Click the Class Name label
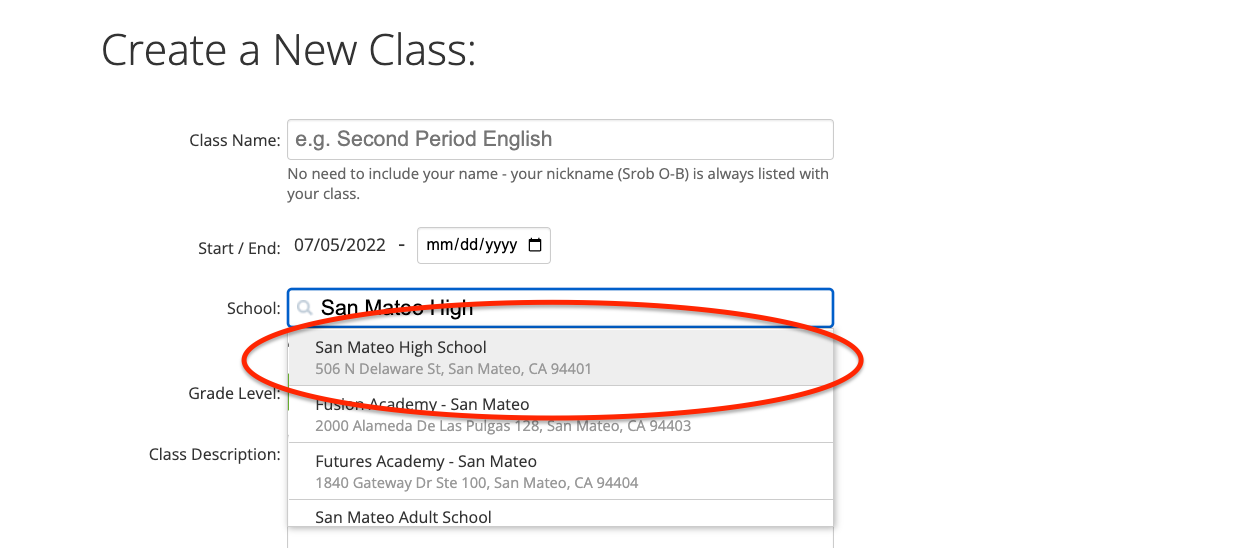The image size is (1244, 548). [x=234, y=141]
